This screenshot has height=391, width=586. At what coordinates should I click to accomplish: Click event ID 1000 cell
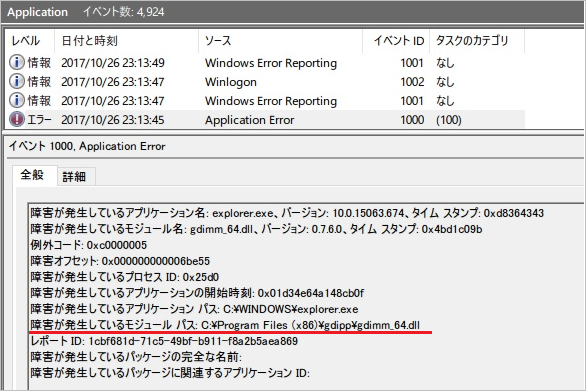(x=412, y=120)
